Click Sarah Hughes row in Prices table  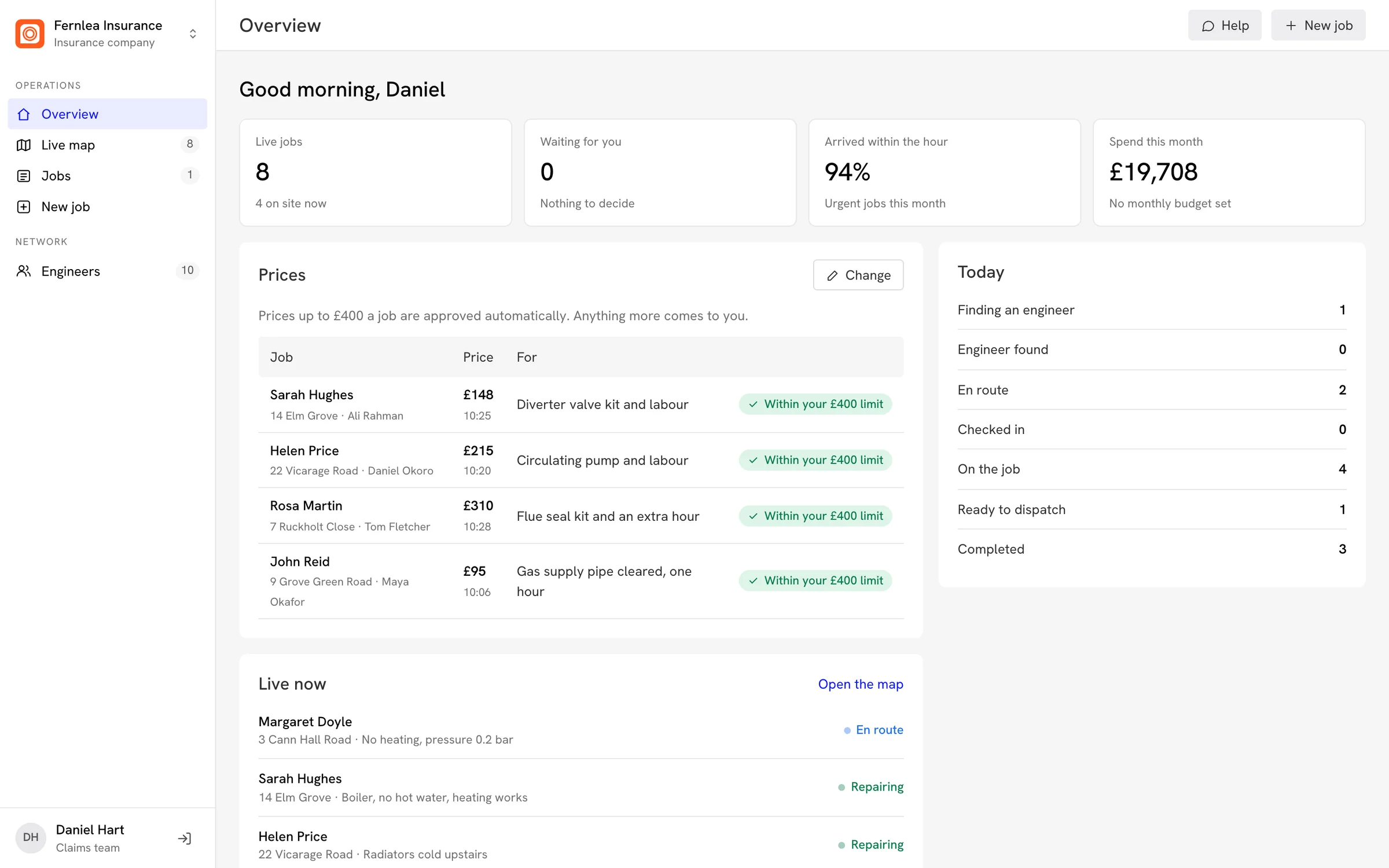tap(581, 404)
